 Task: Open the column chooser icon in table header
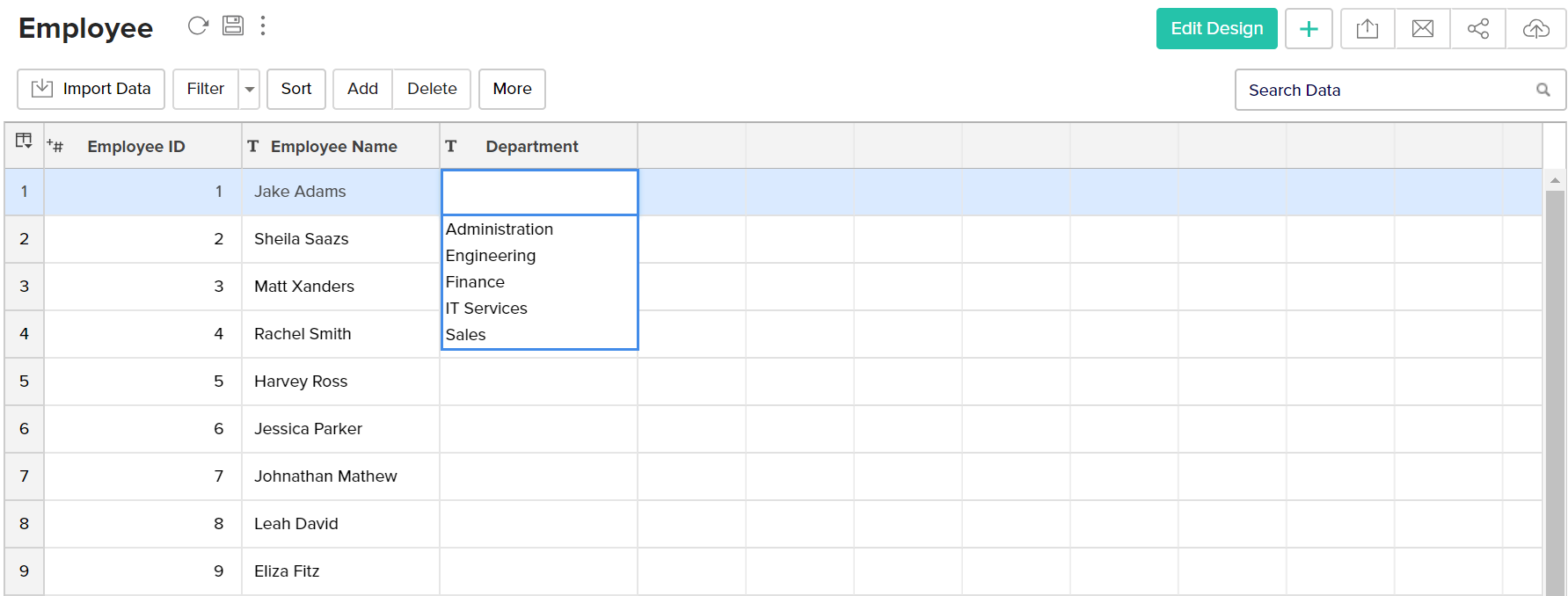pyautogui.click(x=24, y=142)
